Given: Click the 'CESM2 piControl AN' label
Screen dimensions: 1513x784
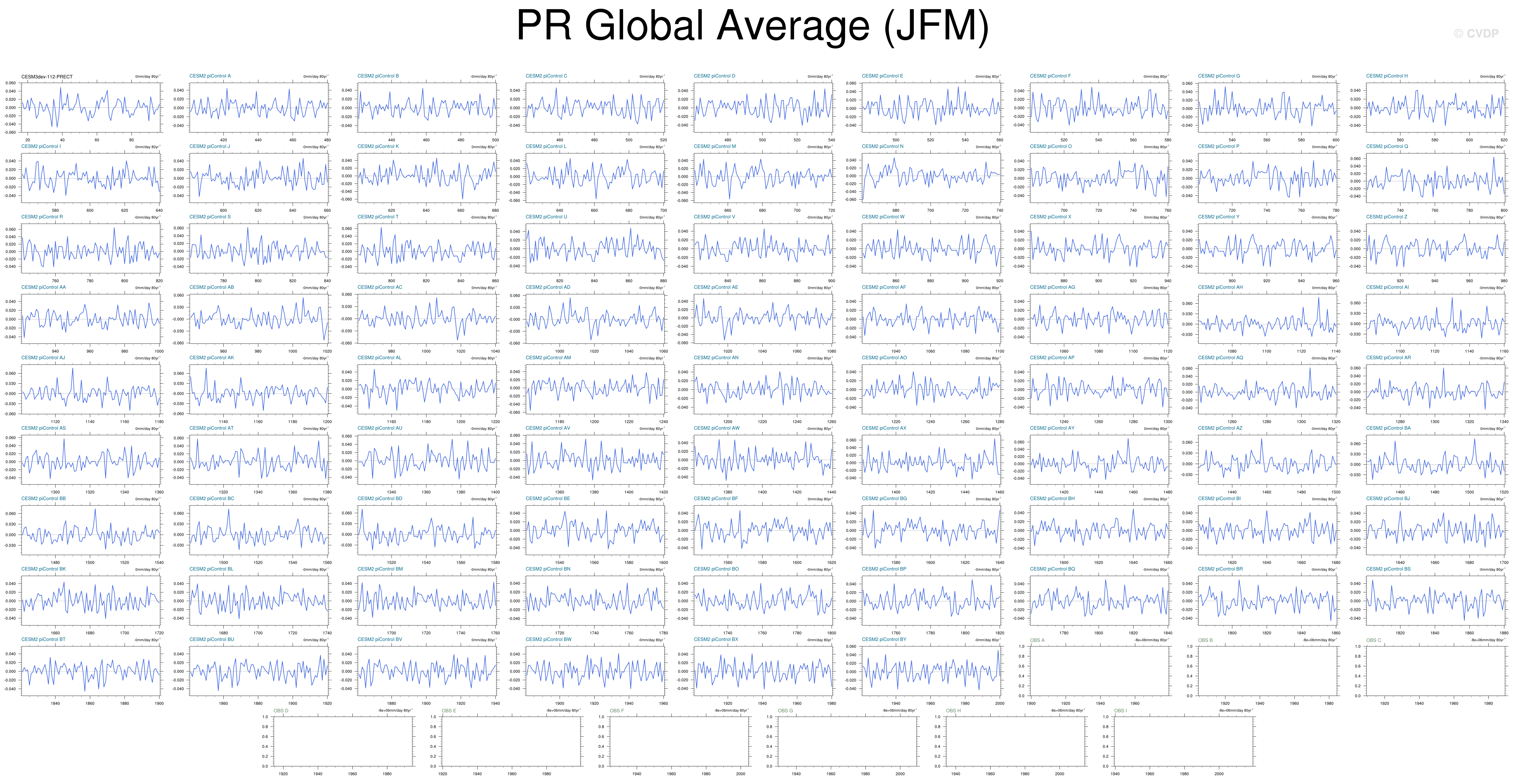Looking at the screenshot, I should (x=716, y=358).
